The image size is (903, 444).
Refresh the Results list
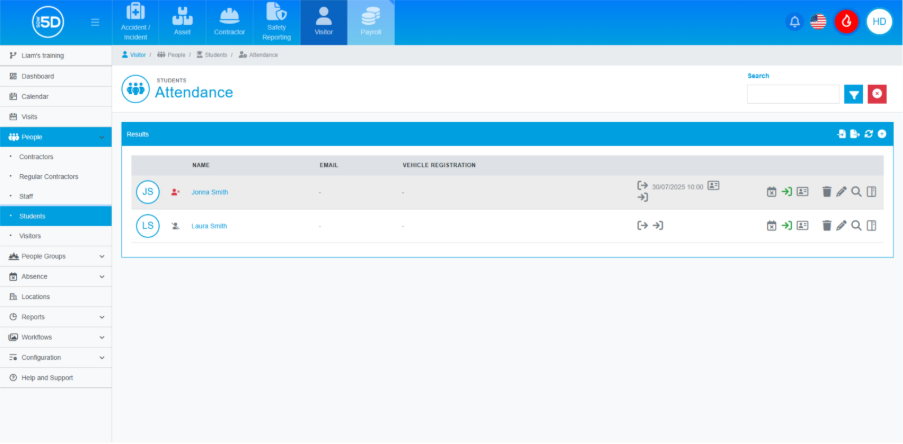coord(868,134)
